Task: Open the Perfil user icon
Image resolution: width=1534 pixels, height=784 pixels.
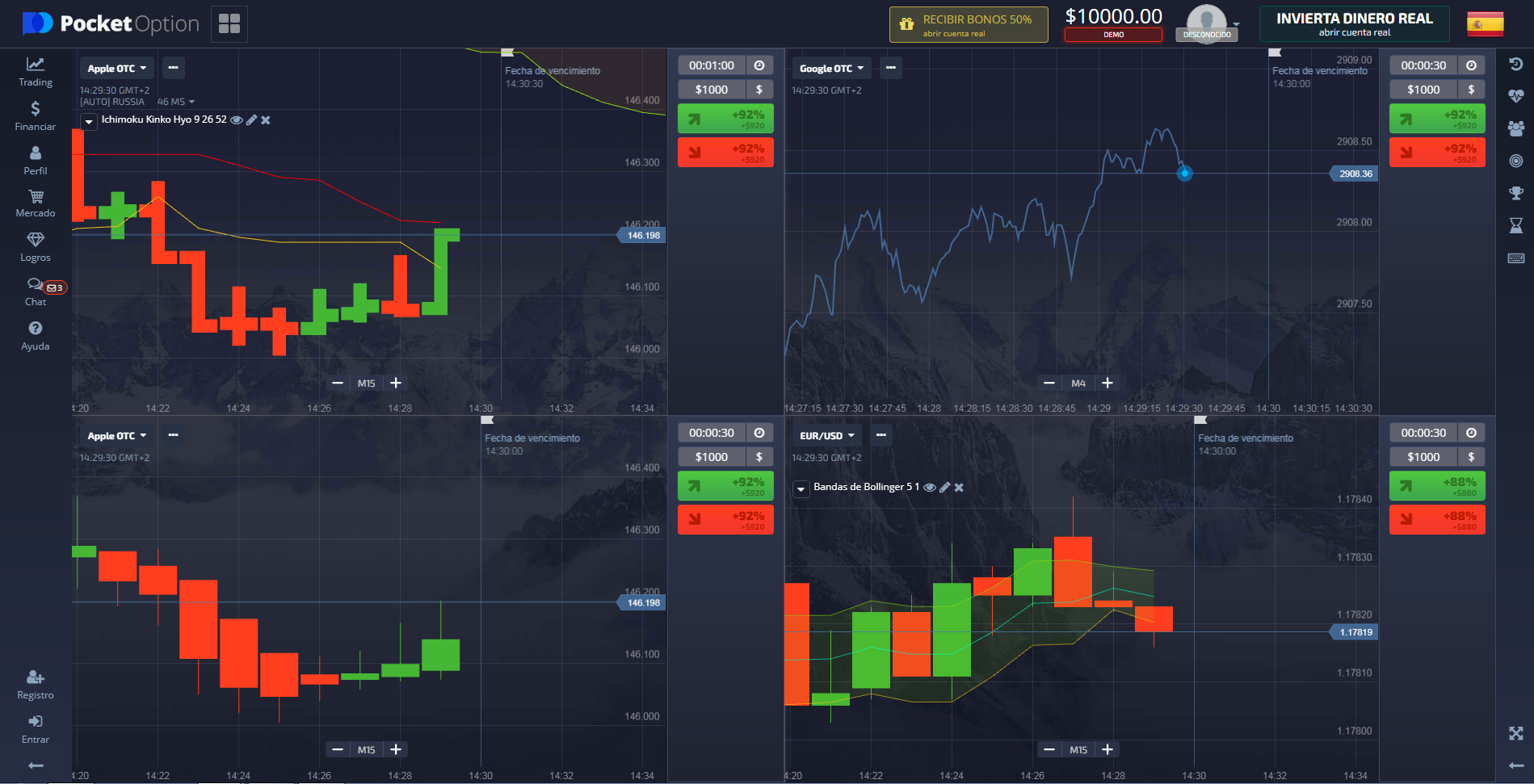Action: 36,160
